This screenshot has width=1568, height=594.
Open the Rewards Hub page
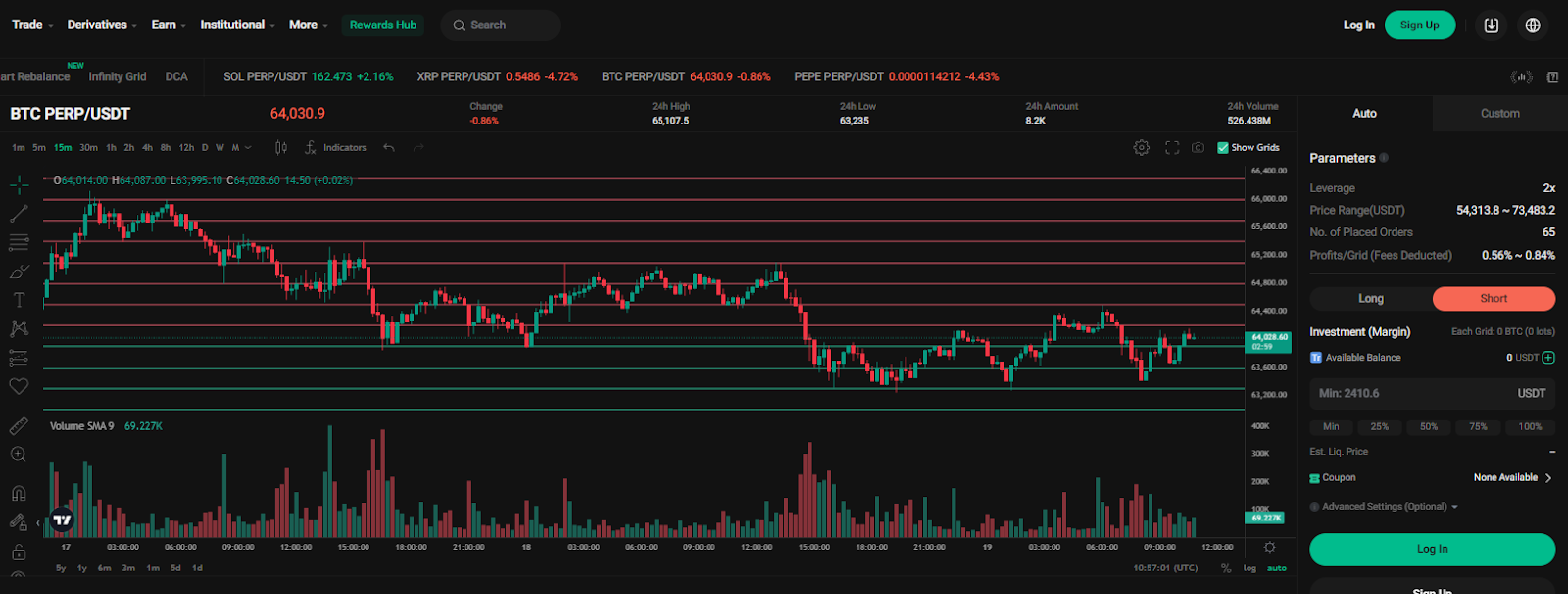pos(383,25)
